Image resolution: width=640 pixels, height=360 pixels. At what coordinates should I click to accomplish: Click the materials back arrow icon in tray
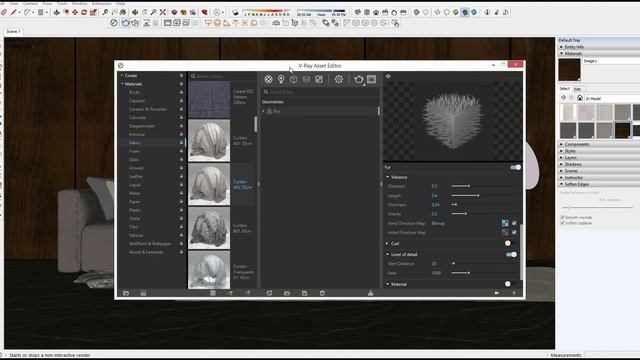563,98
